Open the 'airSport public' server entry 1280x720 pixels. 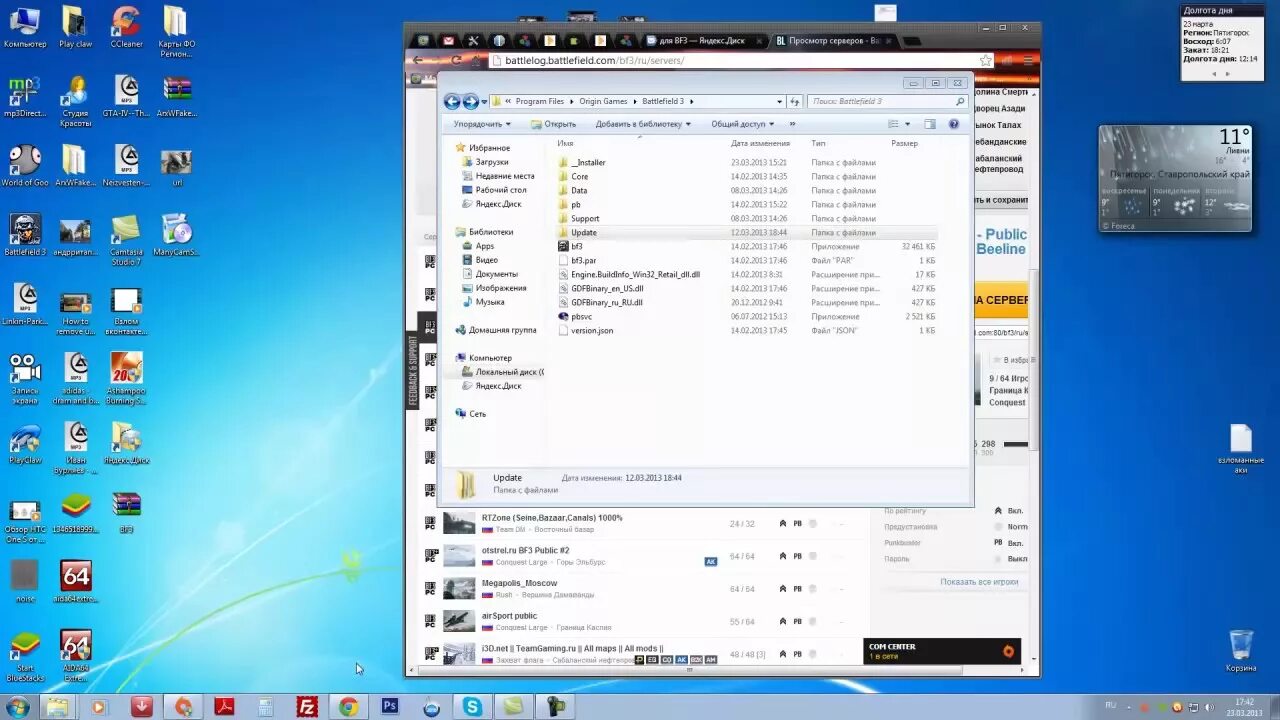pyautogui.click(x=509, y=616)
